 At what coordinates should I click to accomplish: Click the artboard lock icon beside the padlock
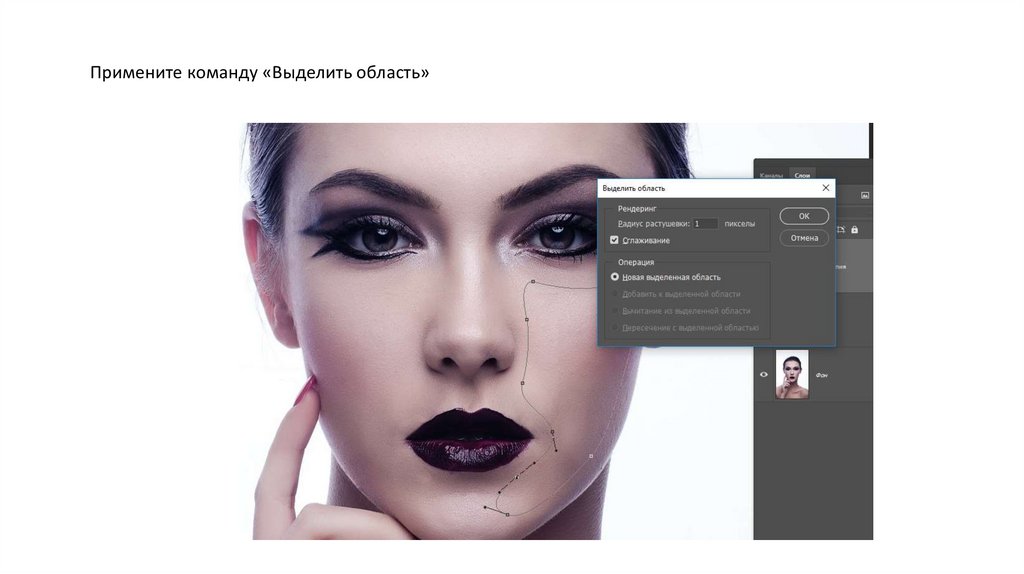tap(840, 230)
